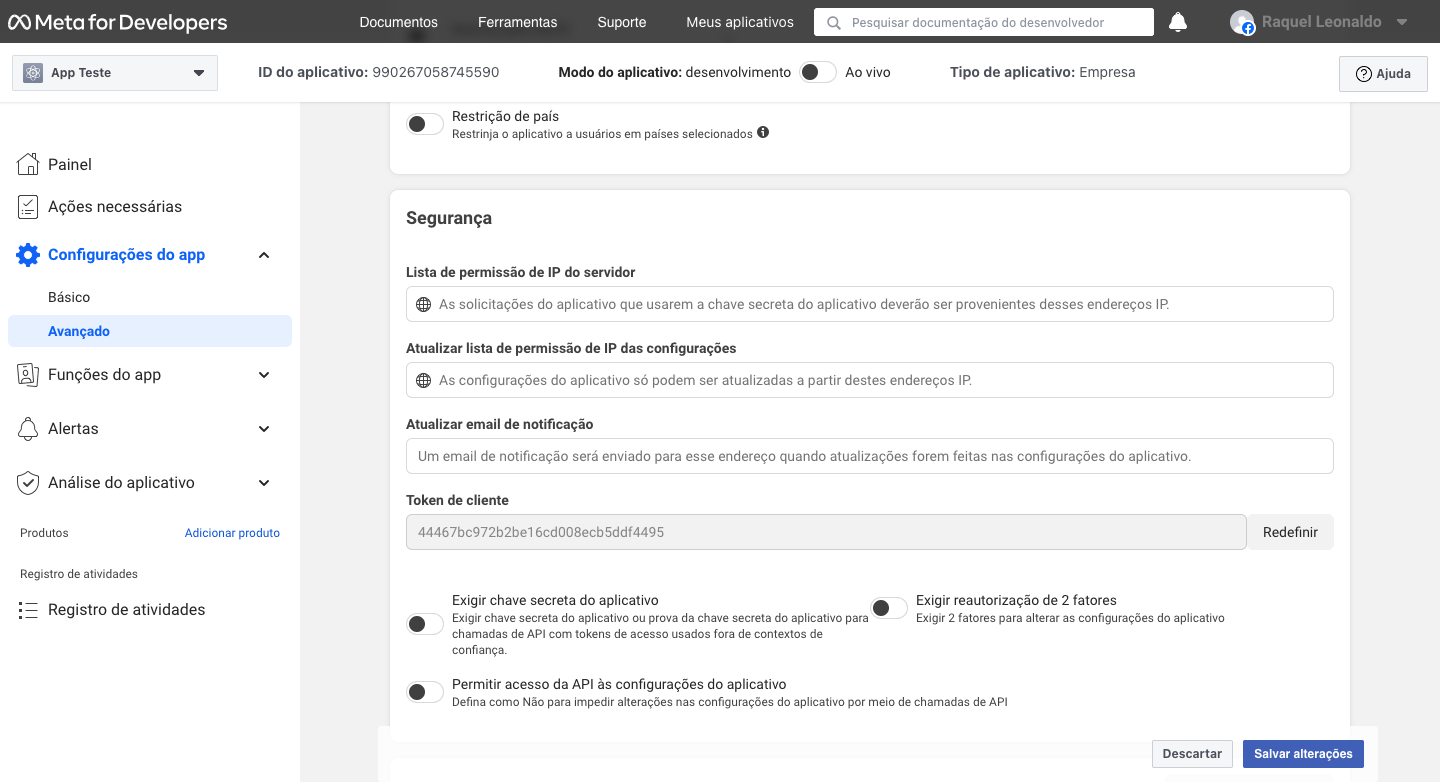Click the Configurações do app gear icon
Viewport: 1440px width, 782px height.
28,254
